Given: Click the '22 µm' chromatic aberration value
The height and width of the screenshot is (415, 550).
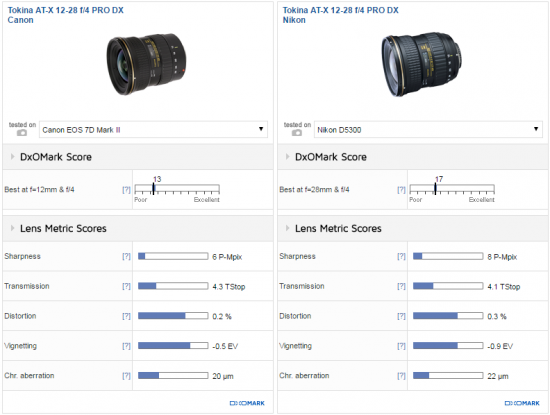Looking at the screenshot, I should coord(498,376).
